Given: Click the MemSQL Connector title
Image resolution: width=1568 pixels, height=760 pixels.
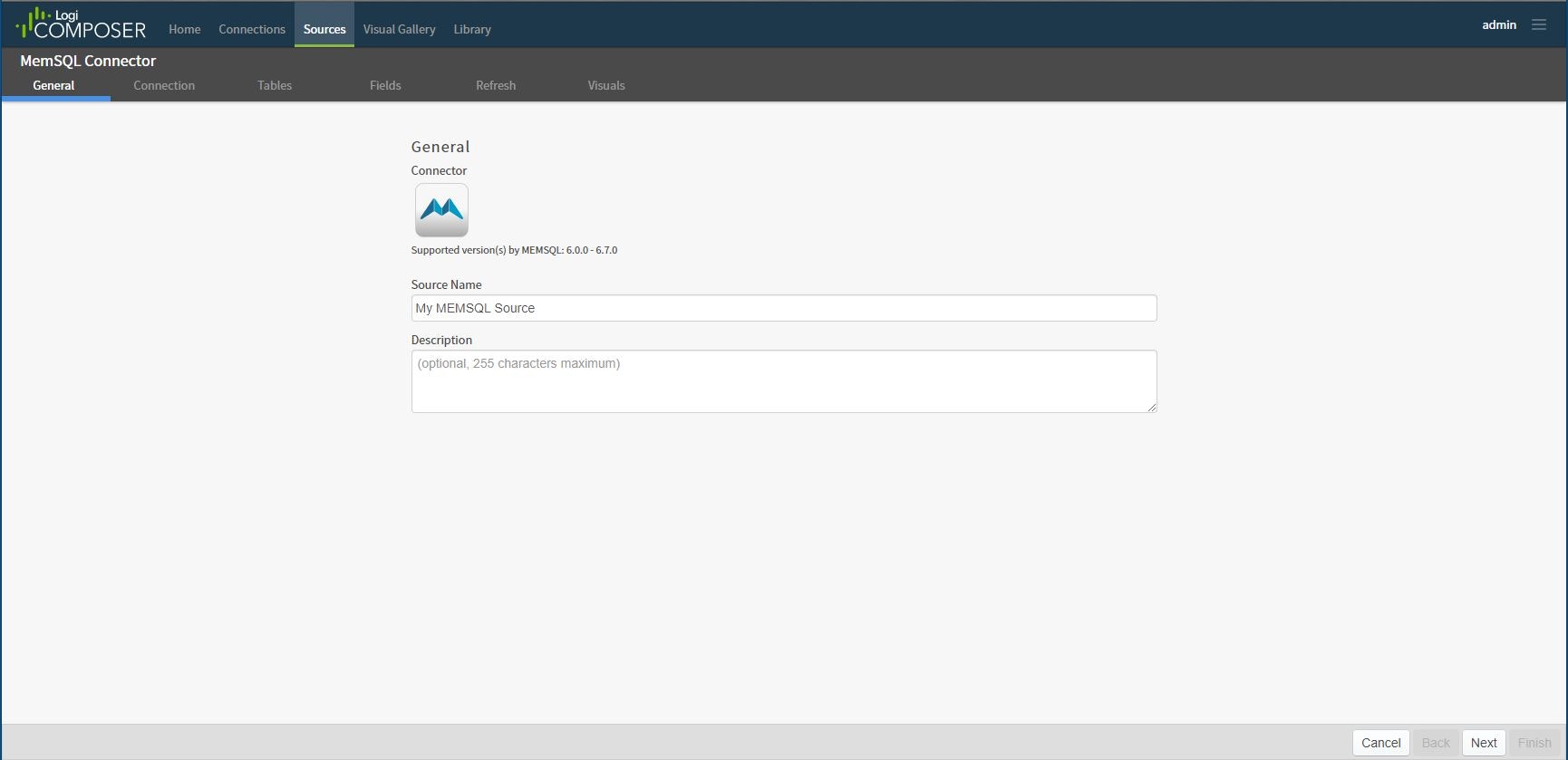Looking at the screenshot, I should [x=88, y=61].
